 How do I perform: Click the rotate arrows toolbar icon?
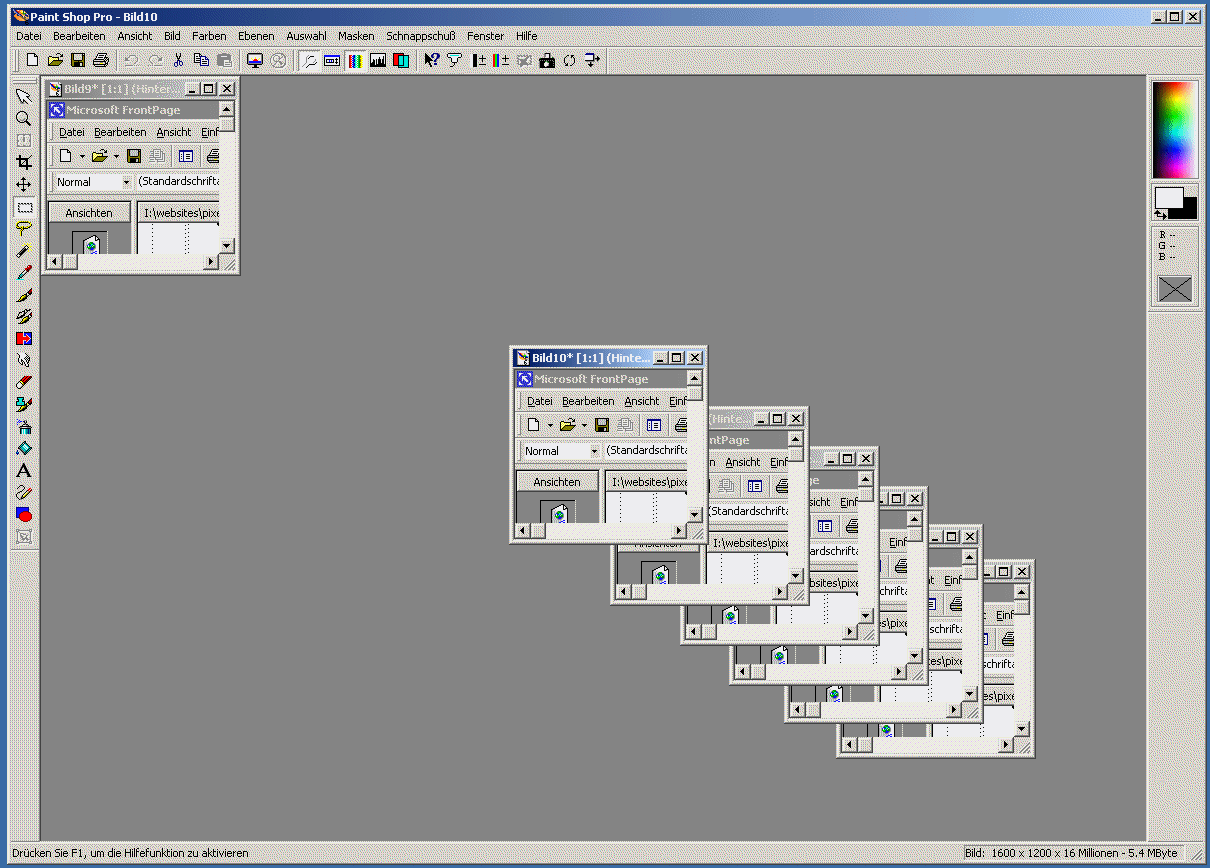569,60
